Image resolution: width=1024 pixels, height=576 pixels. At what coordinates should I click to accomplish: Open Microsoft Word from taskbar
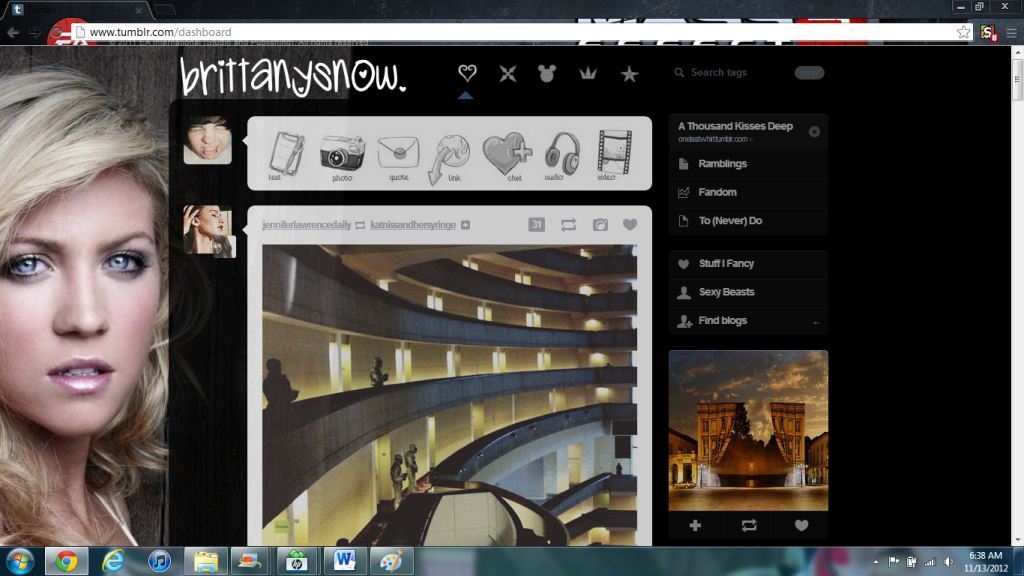(x=344, y=561)
